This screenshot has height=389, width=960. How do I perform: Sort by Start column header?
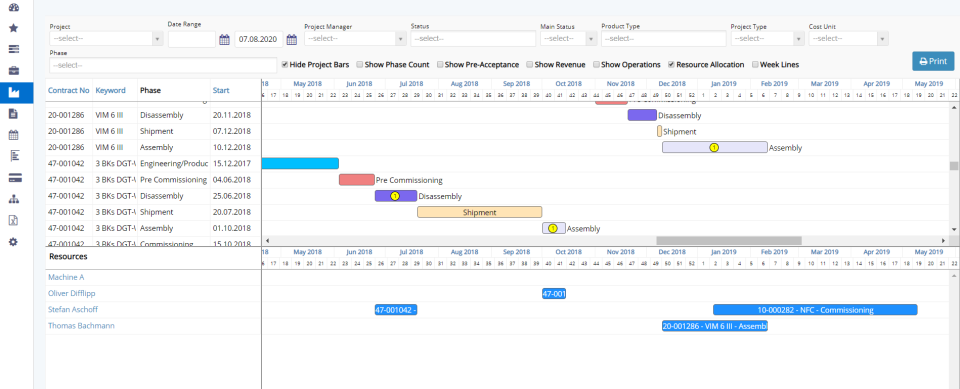[221, 90]
